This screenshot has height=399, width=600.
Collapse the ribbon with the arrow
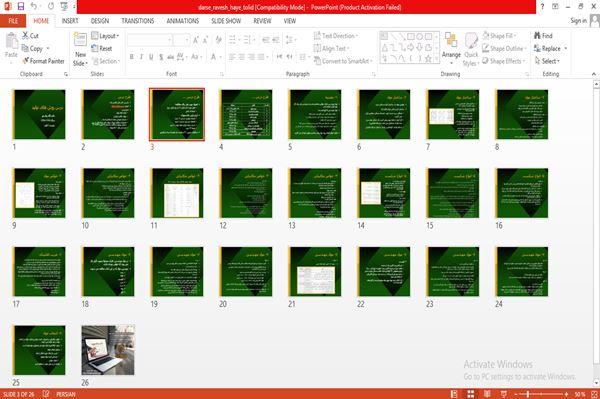593,74
